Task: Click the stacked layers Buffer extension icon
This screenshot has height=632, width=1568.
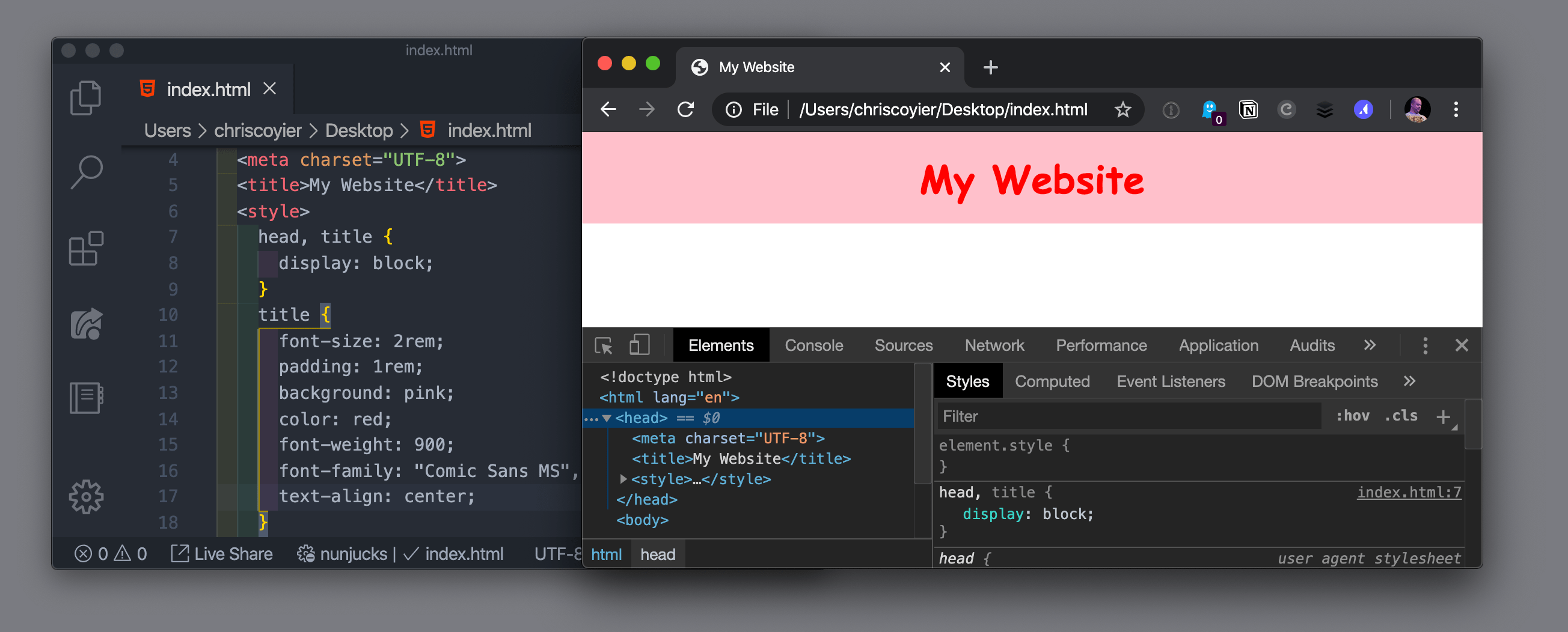Action: coord(1325,109)
